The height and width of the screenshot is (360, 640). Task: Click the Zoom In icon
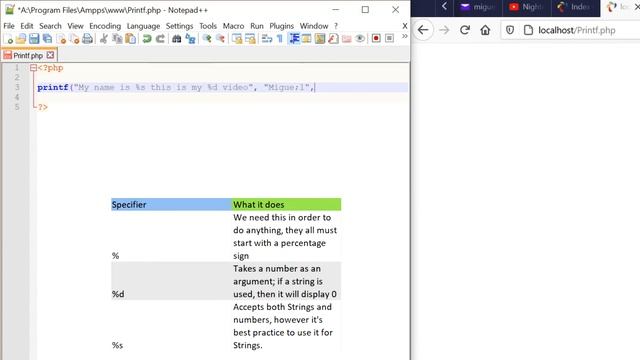(x=207, y=39)
